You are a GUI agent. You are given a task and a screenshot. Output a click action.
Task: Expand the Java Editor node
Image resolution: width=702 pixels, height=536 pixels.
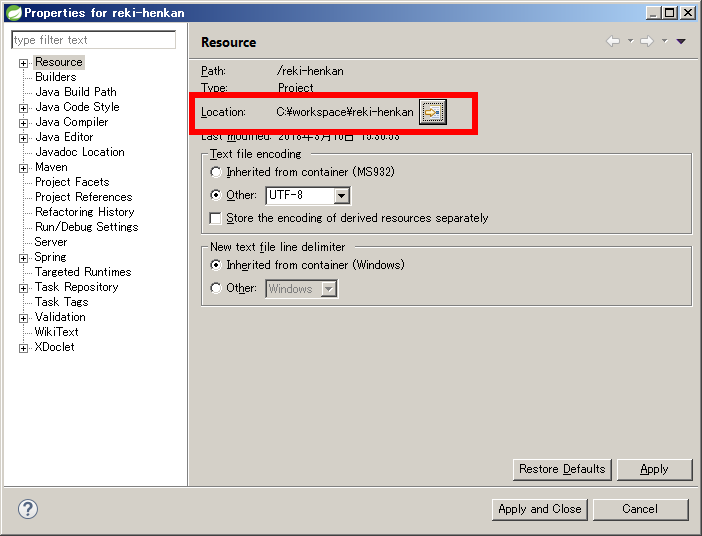click(x=23, y=138)
